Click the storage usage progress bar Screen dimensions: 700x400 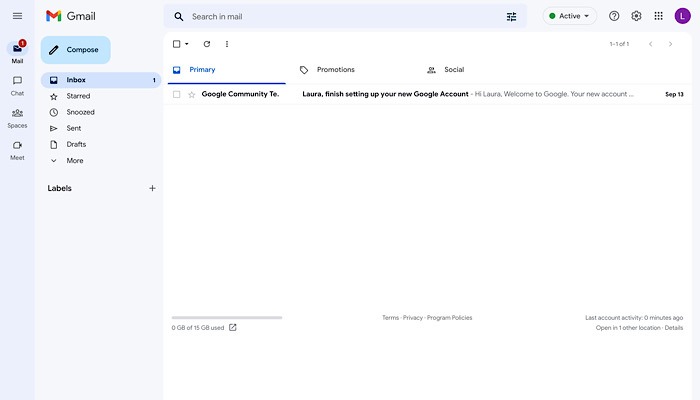pos(227,317)
